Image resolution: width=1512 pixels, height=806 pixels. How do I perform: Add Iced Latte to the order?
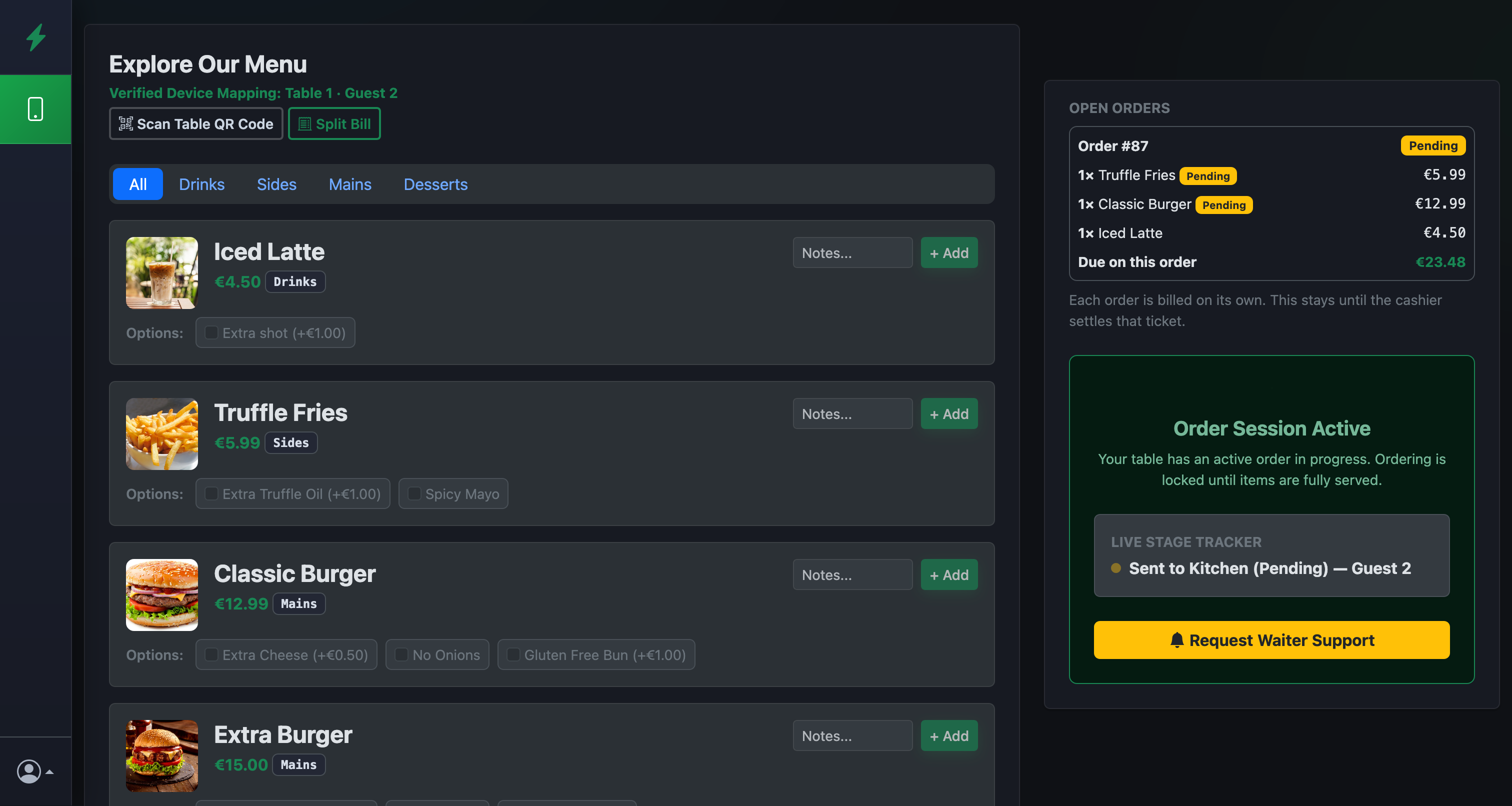tap(949, 253)
